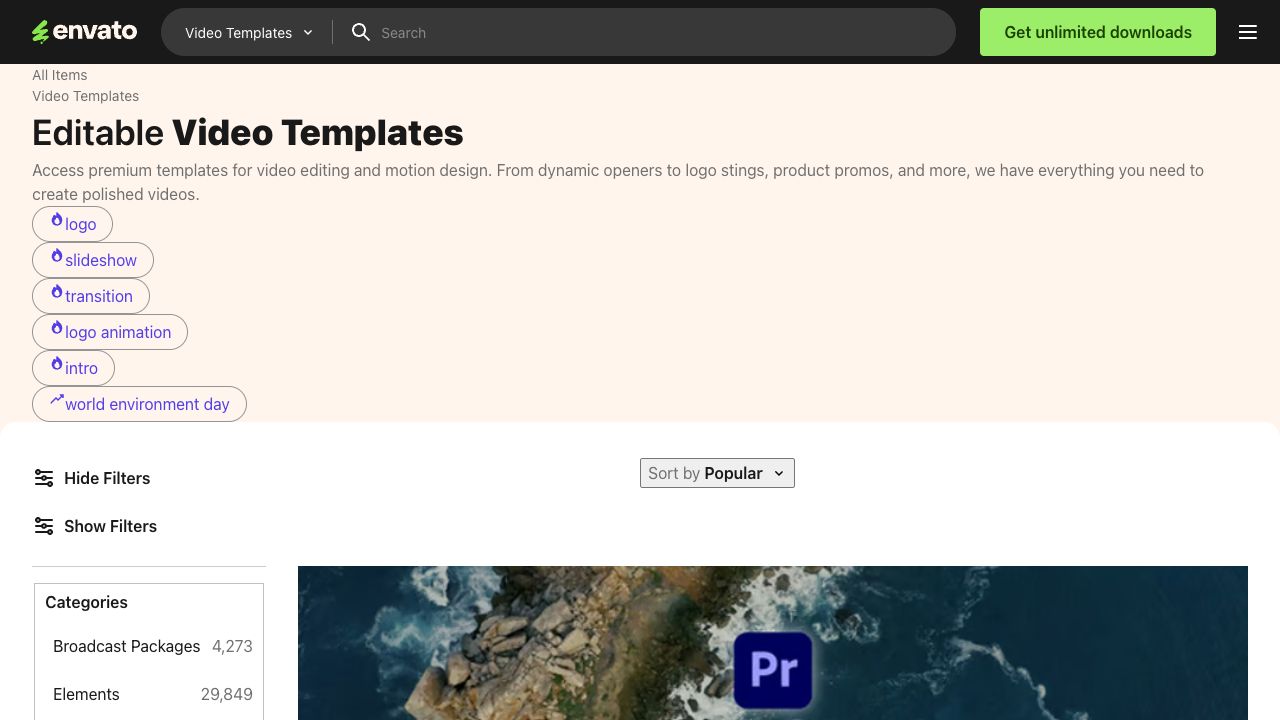
Task: Click the Show Filters sliders icon
Action: click(x=44, y=526)
